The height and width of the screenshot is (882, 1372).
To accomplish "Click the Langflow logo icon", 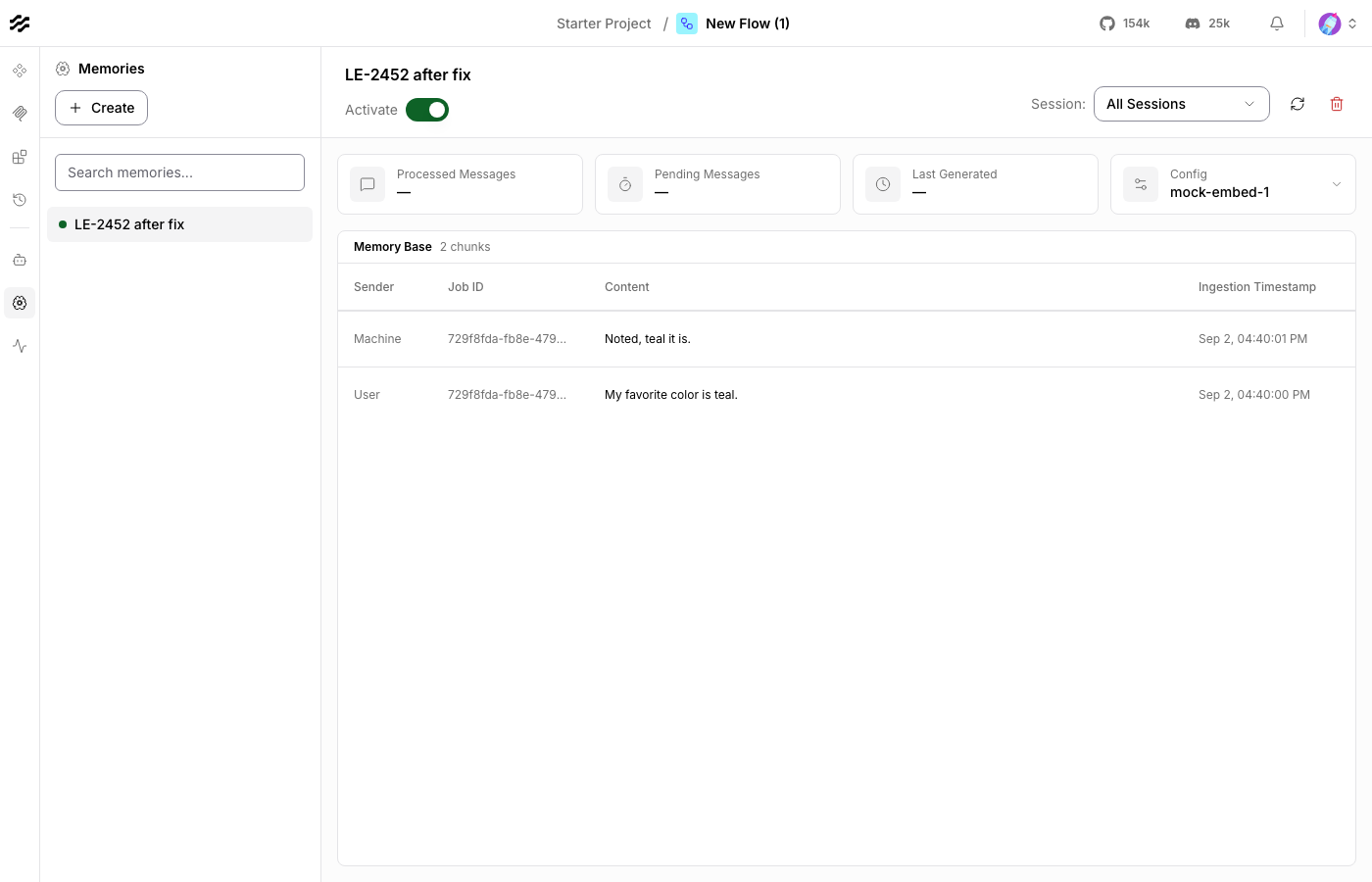I will click(20, 24).
